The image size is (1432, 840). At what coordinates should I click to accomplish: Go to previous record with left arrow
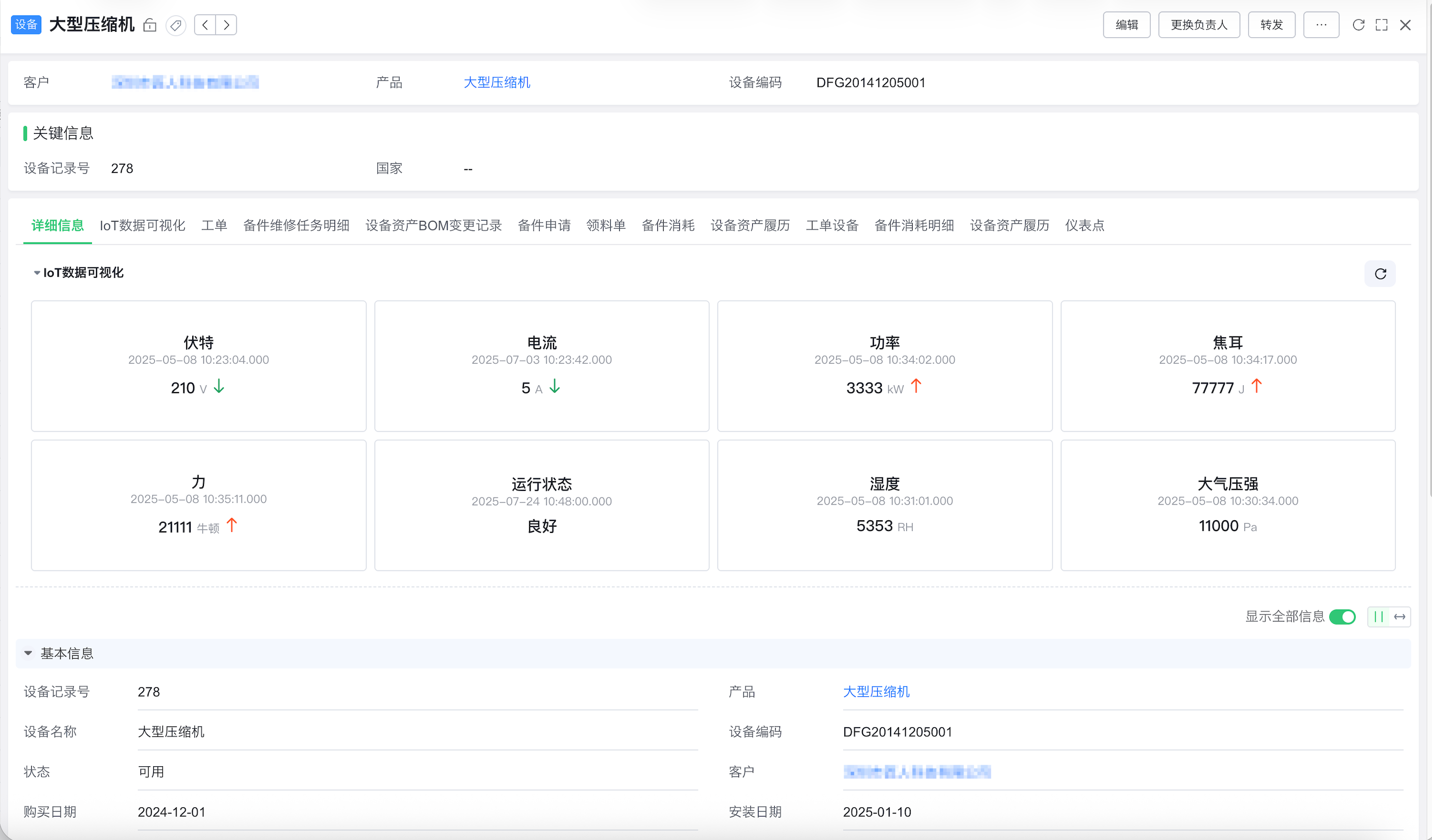coord(205,25)
